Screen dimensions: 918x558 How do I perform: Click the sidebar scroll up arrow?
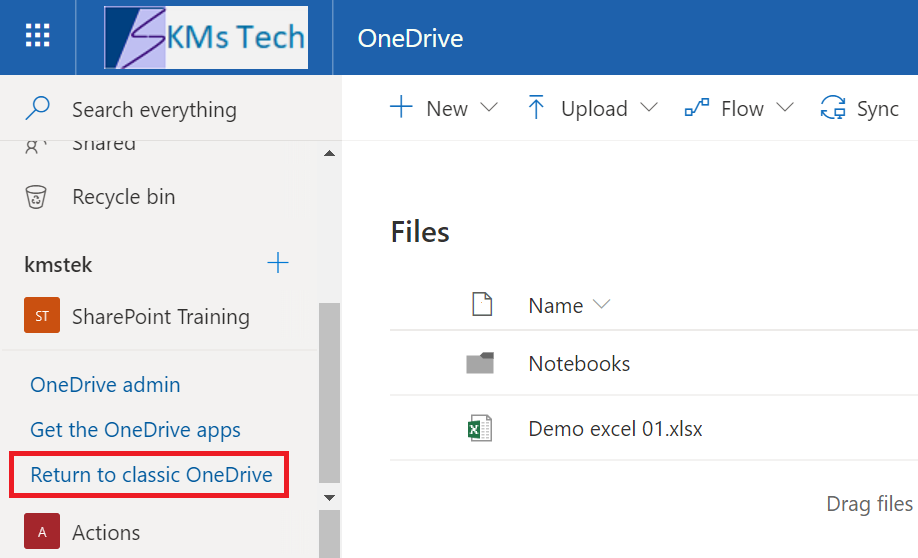click(330, 153)
